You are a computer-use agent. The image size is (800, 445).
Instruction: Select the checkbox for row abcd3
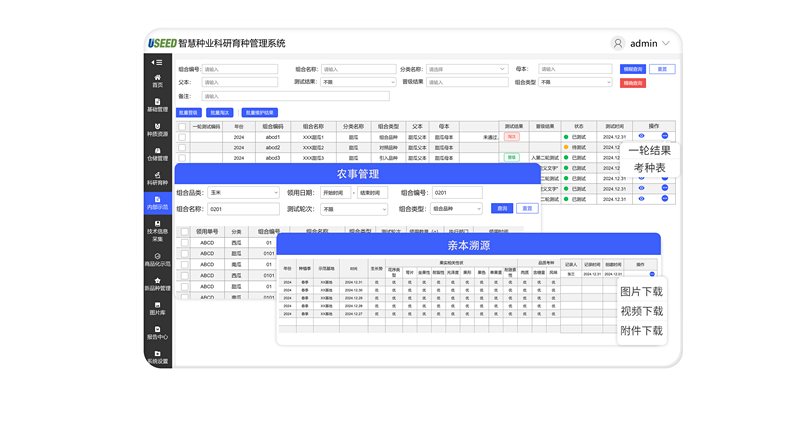182,158
